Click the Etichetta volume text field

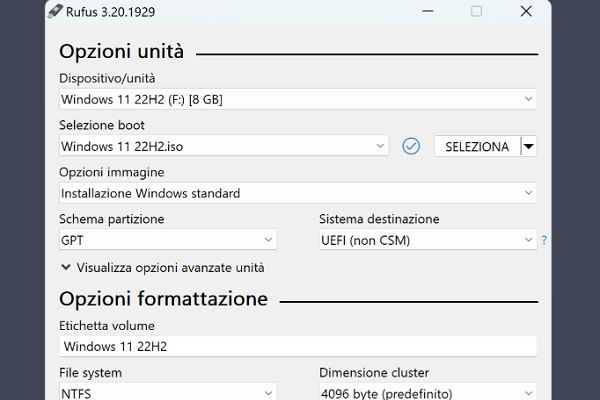click(297, 346)
